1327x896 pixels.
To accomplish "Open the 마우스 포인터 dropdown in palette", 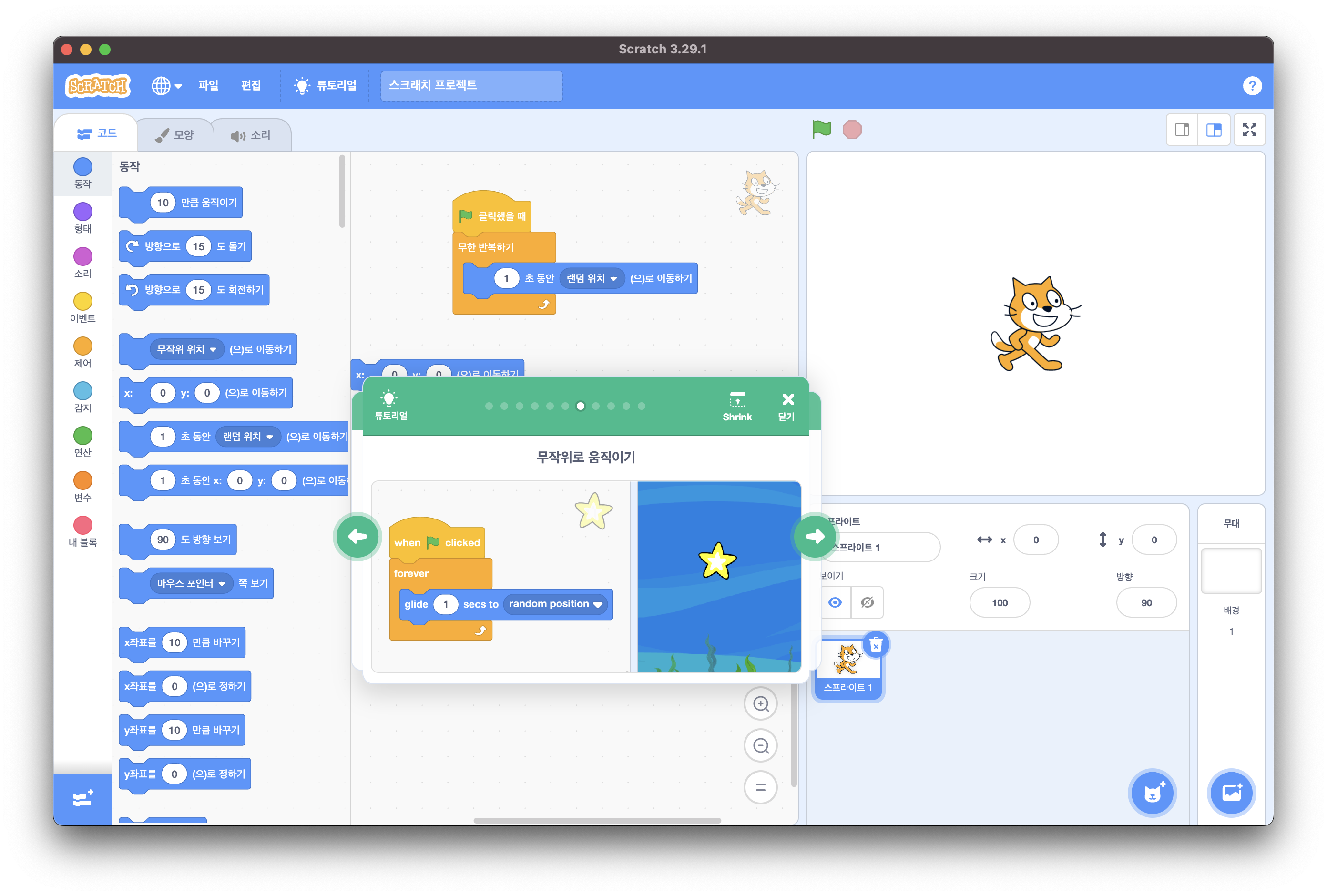I will 222,584.
